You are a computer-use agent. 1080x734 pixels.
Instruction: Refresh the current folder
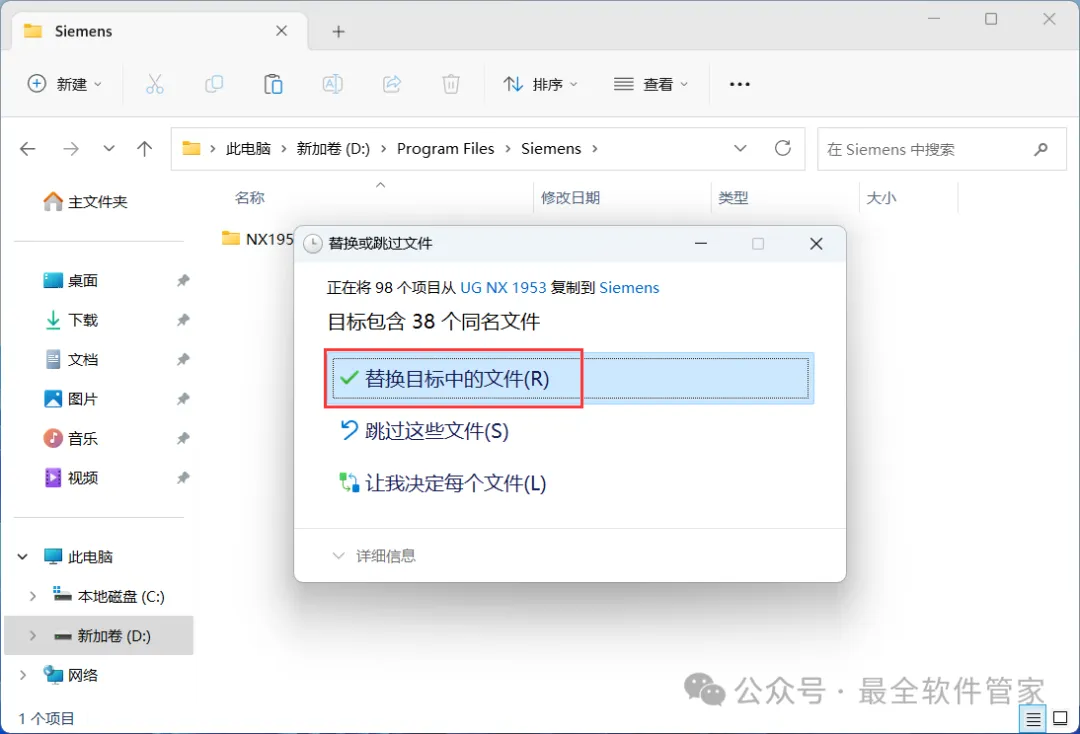[782, 149]
